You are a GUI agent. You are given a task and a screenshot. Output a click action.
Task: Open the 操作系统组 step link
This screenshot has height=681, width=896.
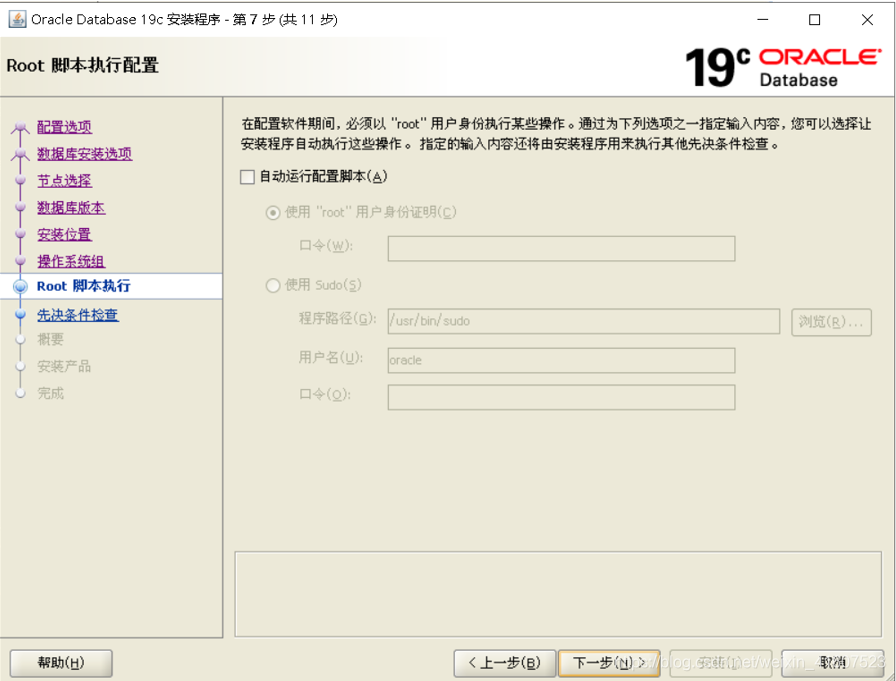[71, 261]
